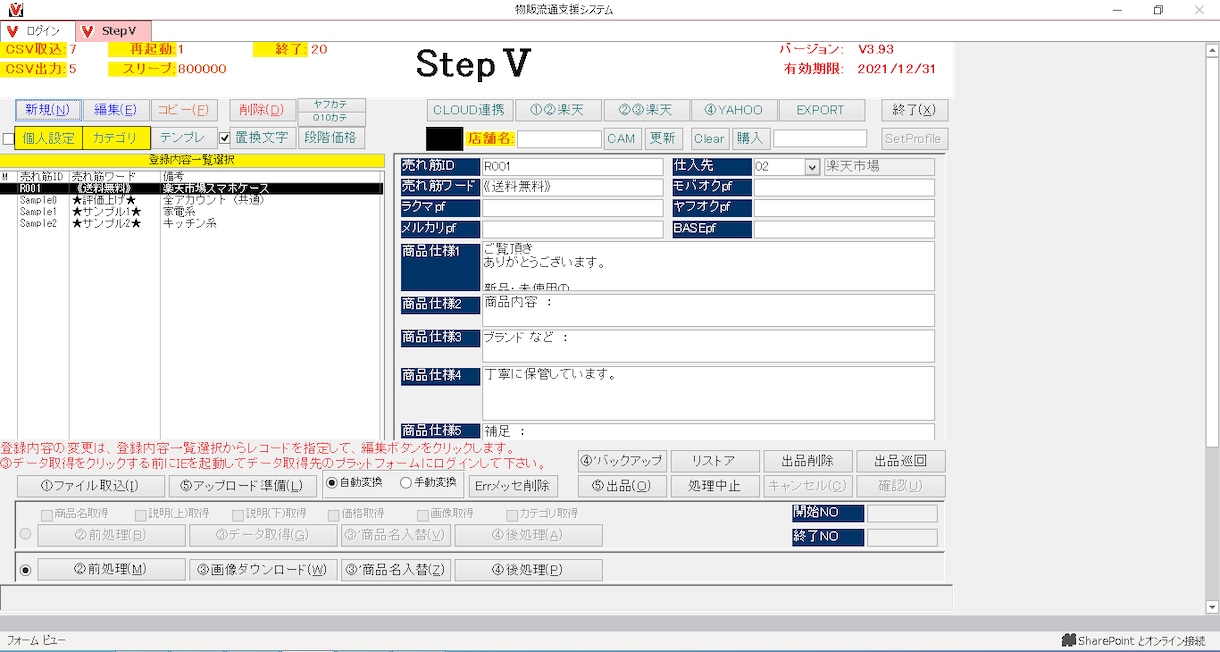
Task: Click the ⑤アップロード準備(L) button
Action: click(243, 486)
